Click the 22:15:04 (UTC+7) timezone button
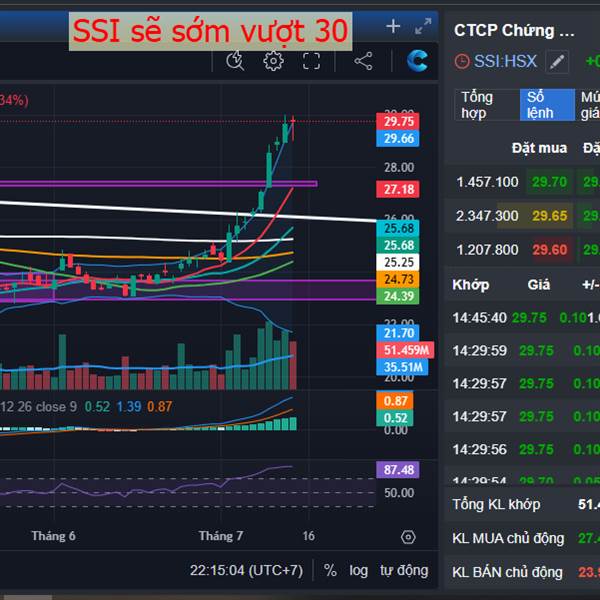 (x=246, y=570)
